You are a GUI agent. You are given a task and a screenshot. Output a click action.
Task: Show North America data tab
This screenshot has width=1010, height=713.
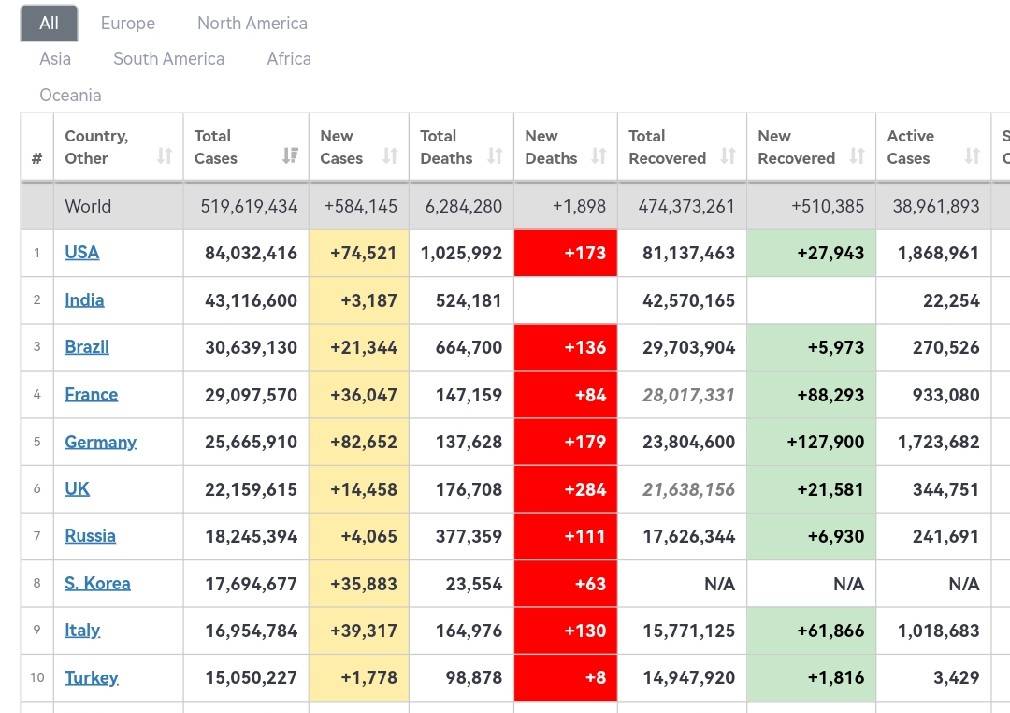click(x=252, y=23)
